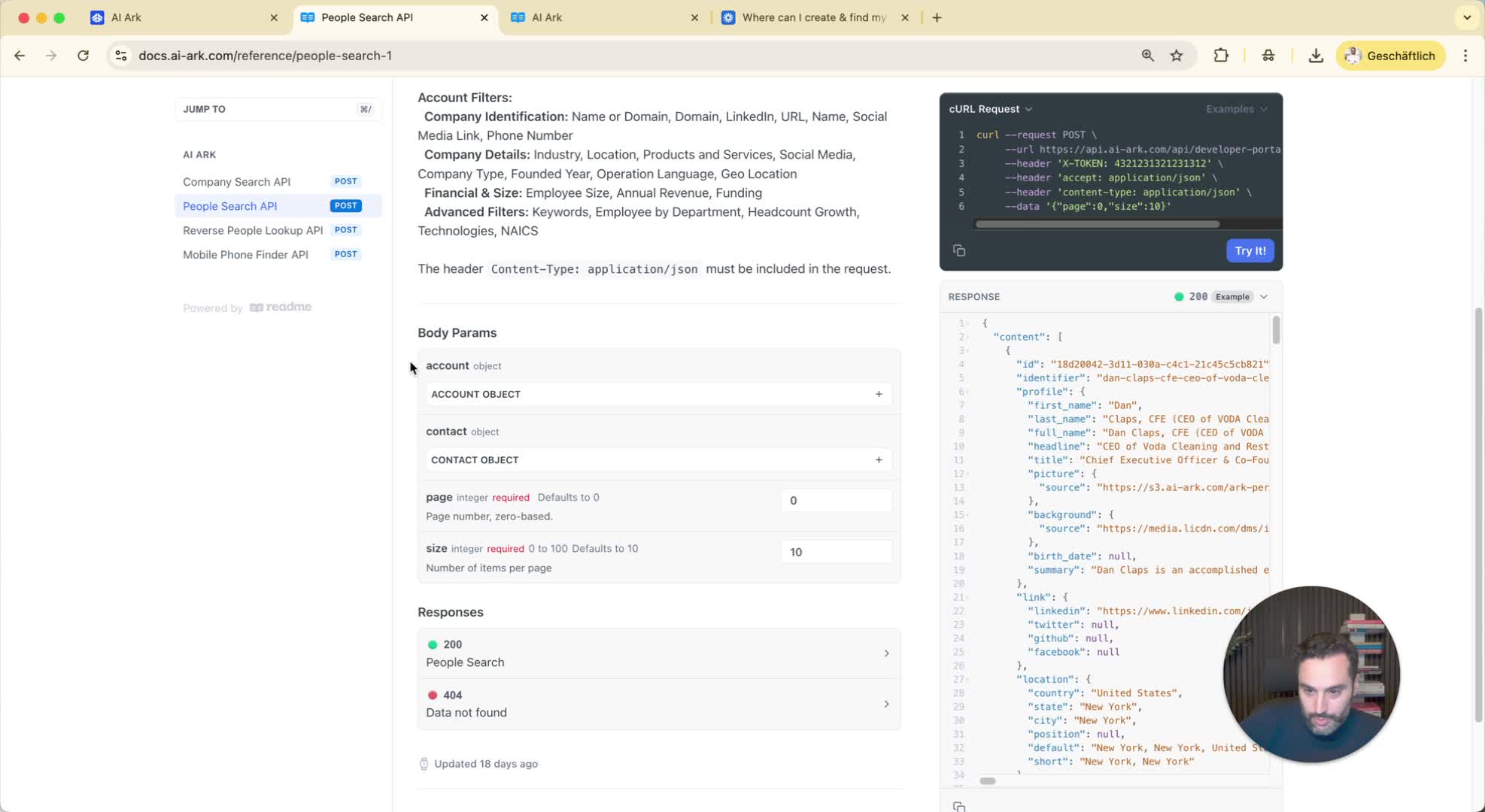
Task: Expand the CONTACT OBJECT section
Action: [x=657, y=460]
